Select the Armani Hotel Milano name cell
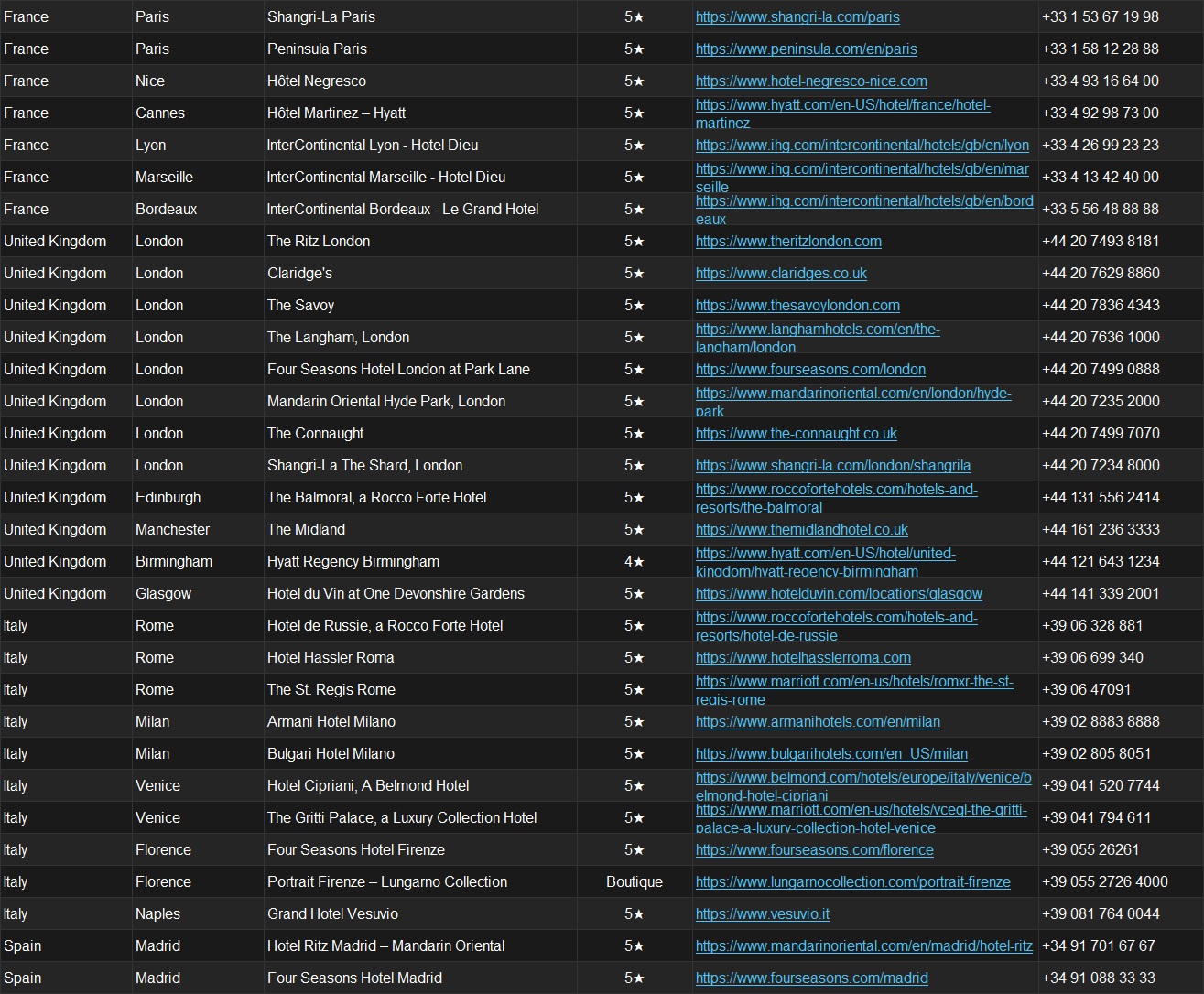The height and width of the screenshot is (994, 1204). pos(420,721)
